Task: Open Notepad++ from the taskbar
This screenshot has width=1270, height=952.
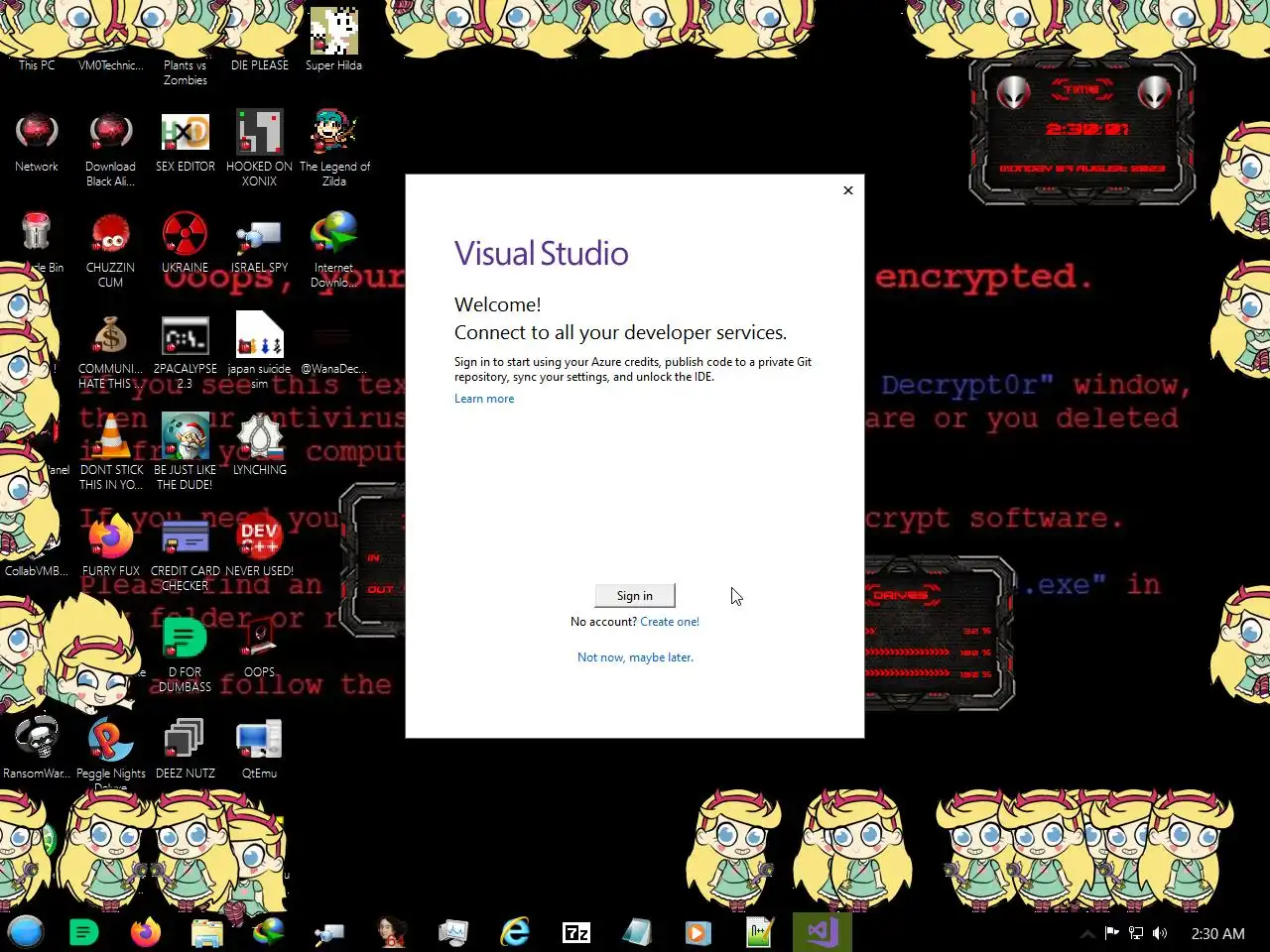Action: pos(759,932)
